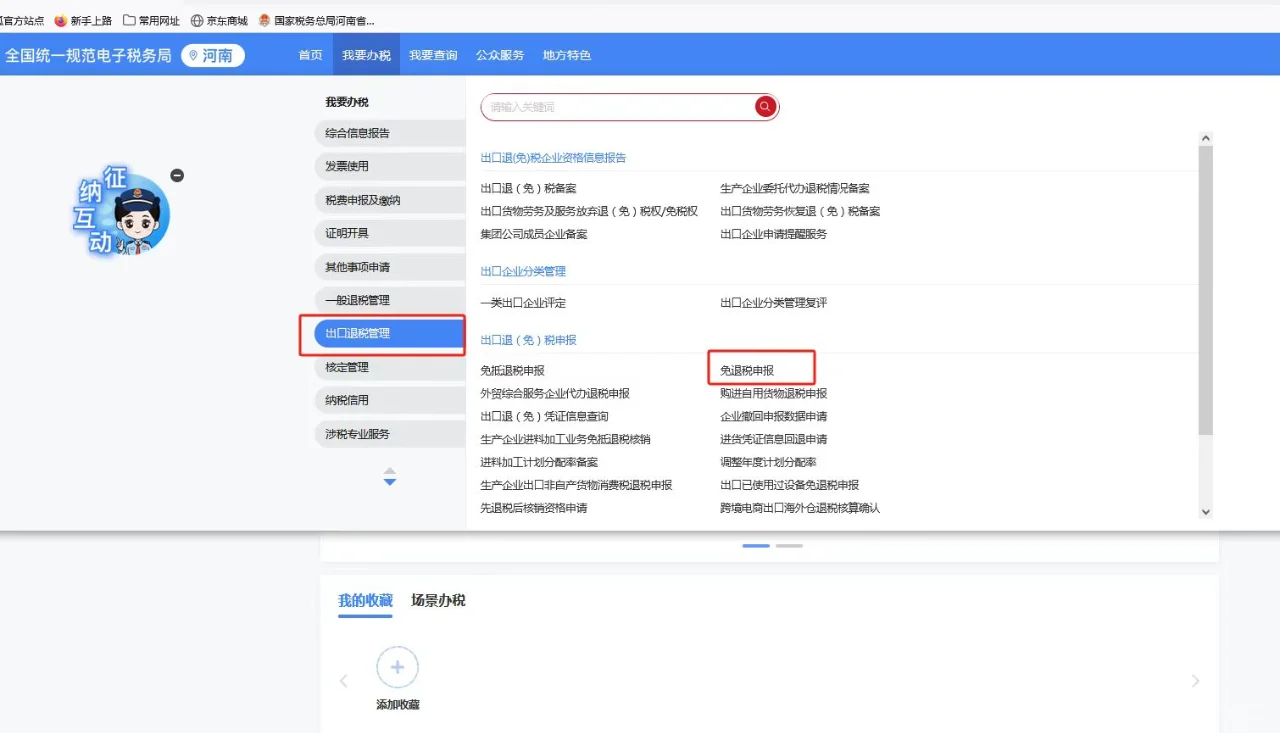Click the 添加收藏 plus icon

(397, 667)
